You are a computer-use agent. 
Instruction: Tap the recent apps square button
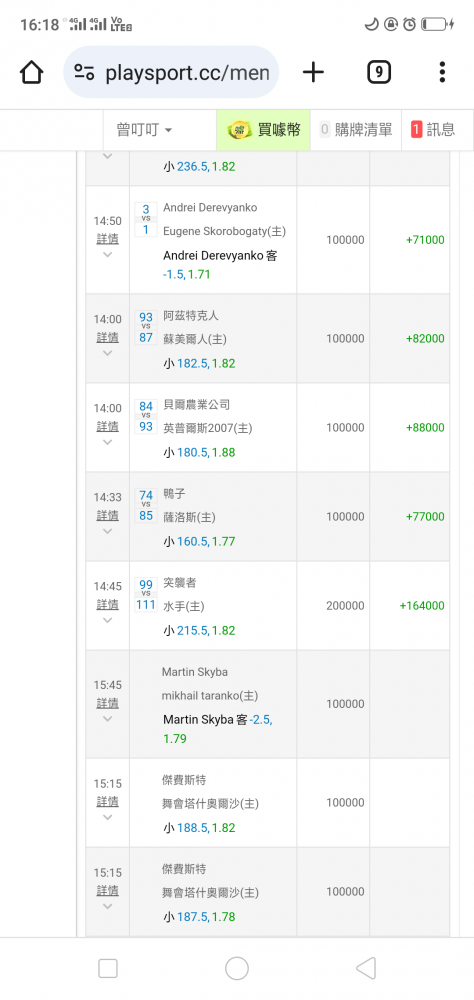pyautogui.click(x=108, y=968)
